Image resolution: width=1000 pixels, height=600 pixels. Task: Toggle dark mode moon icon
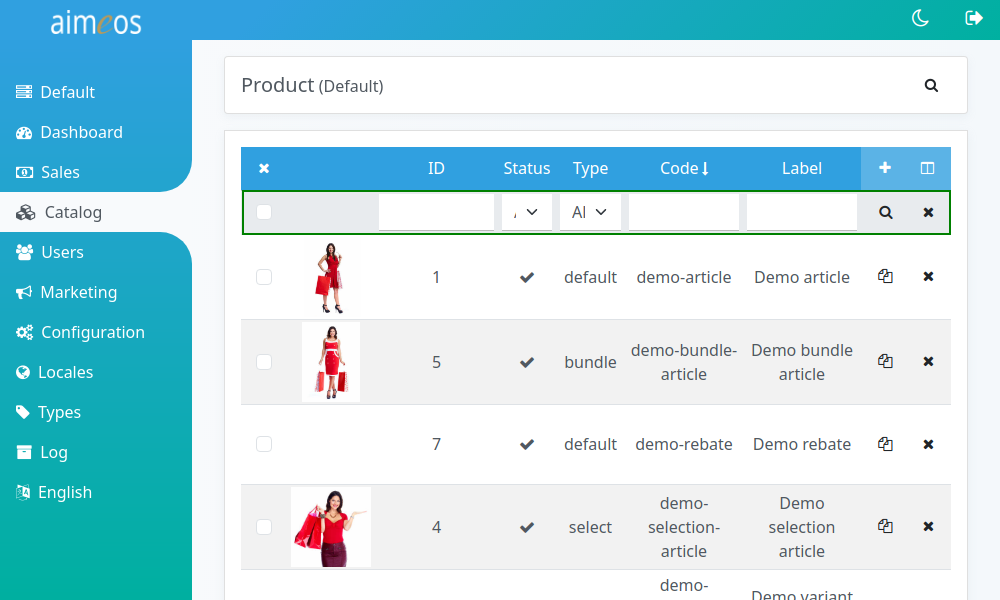click(x=920, y=18)
